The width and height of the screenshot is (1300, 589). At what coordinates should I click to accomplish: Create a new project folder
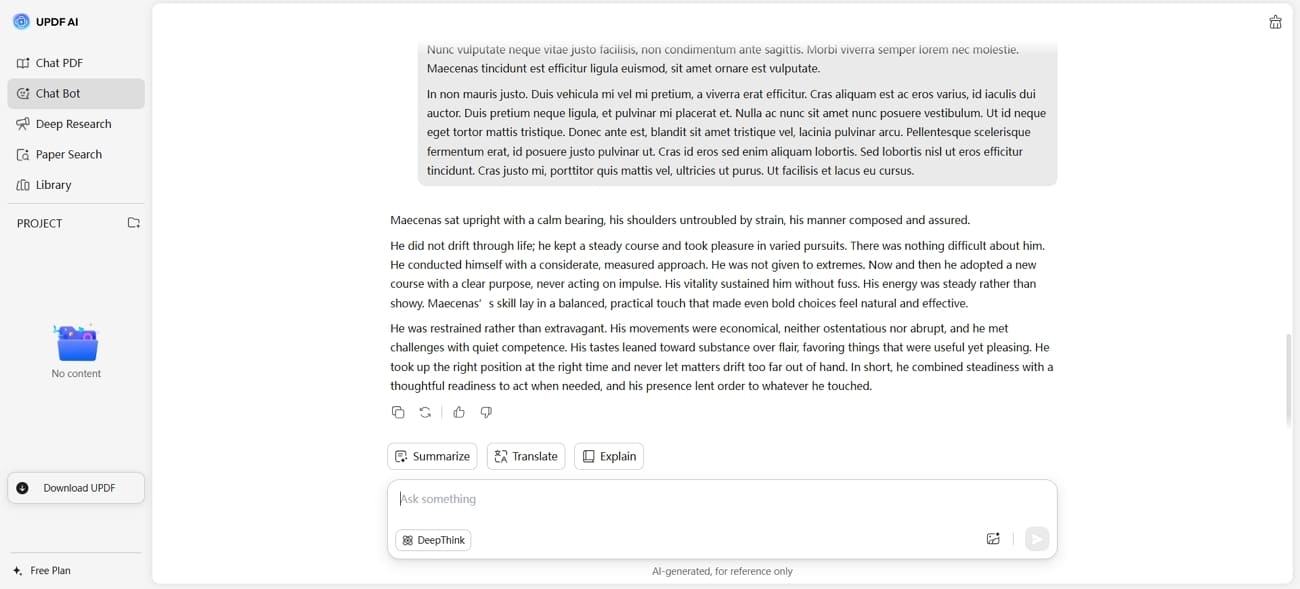134,223
